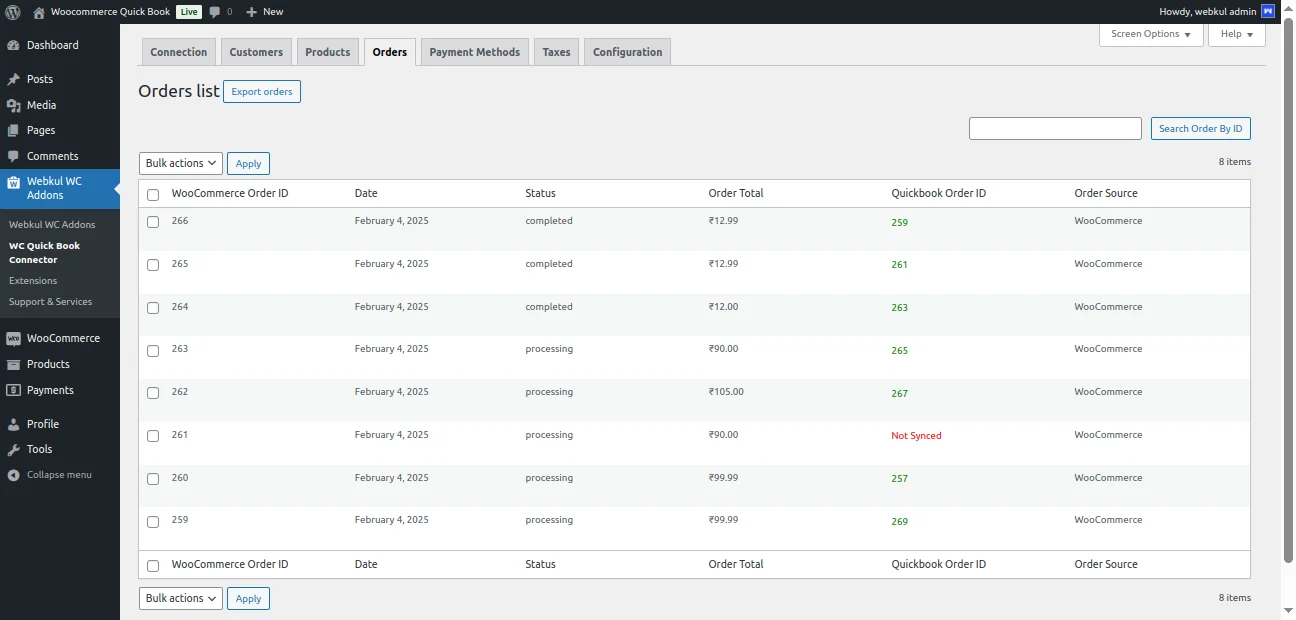
Task: Click the WordPress logo icon
Action: [x=13, y=12]
